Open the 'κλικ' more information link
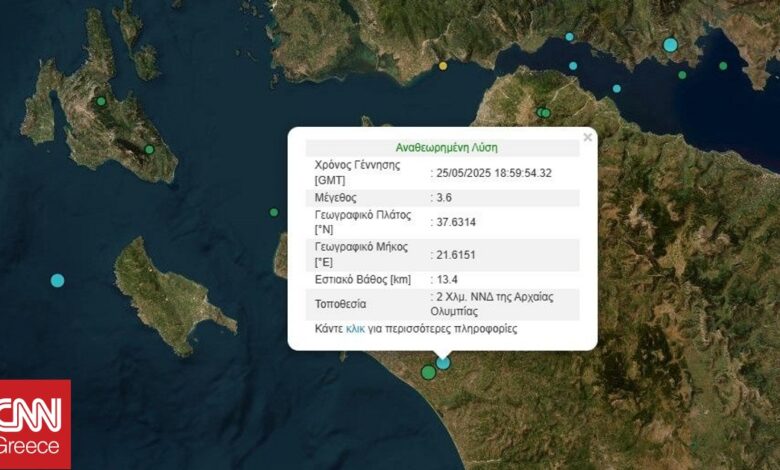Screen dimensions: 780x470 [355, 328]
